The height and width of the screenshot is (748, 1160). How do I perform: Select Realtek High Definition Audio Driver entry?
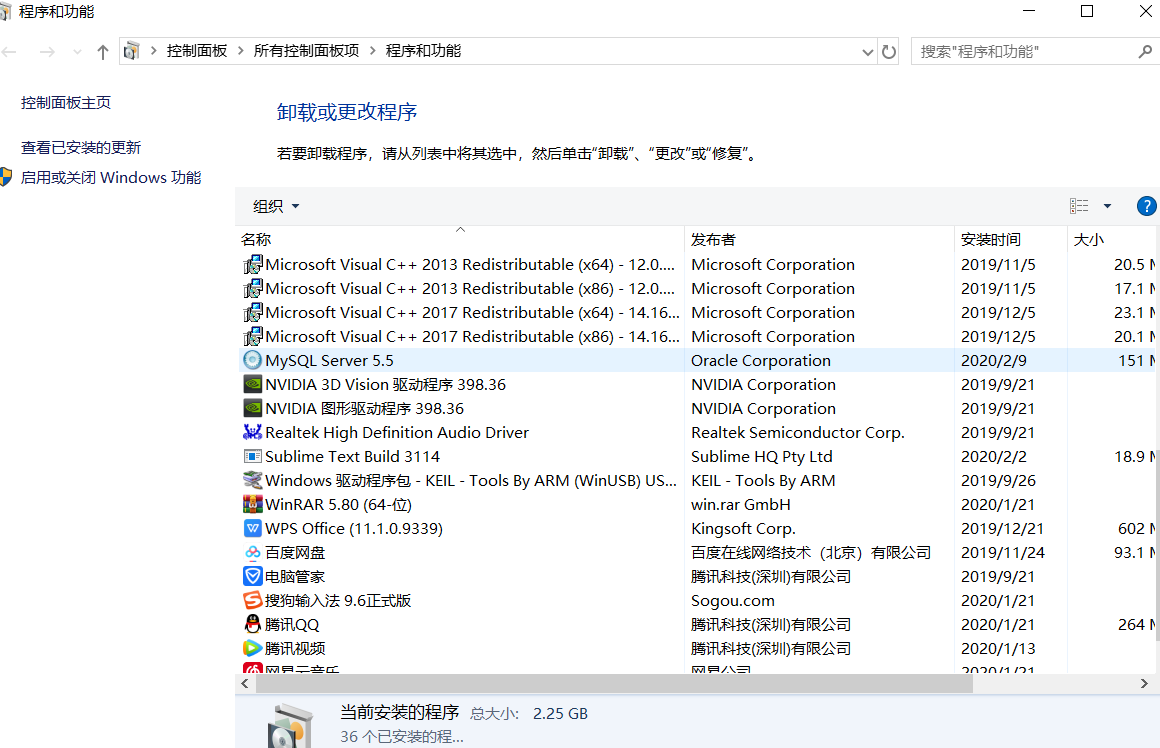coord(397,432)
